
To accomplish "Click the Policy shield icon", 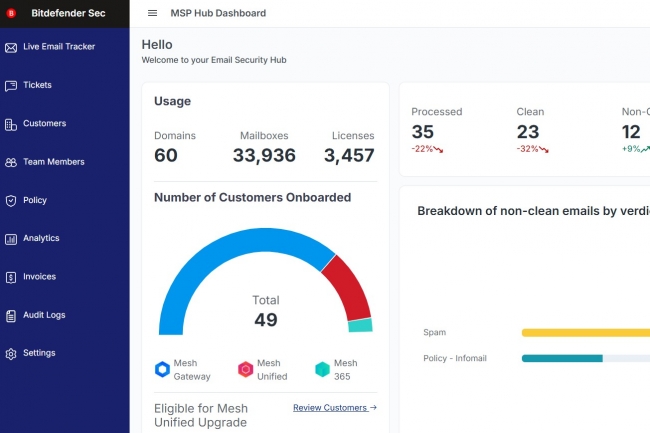I will [11, 201].
